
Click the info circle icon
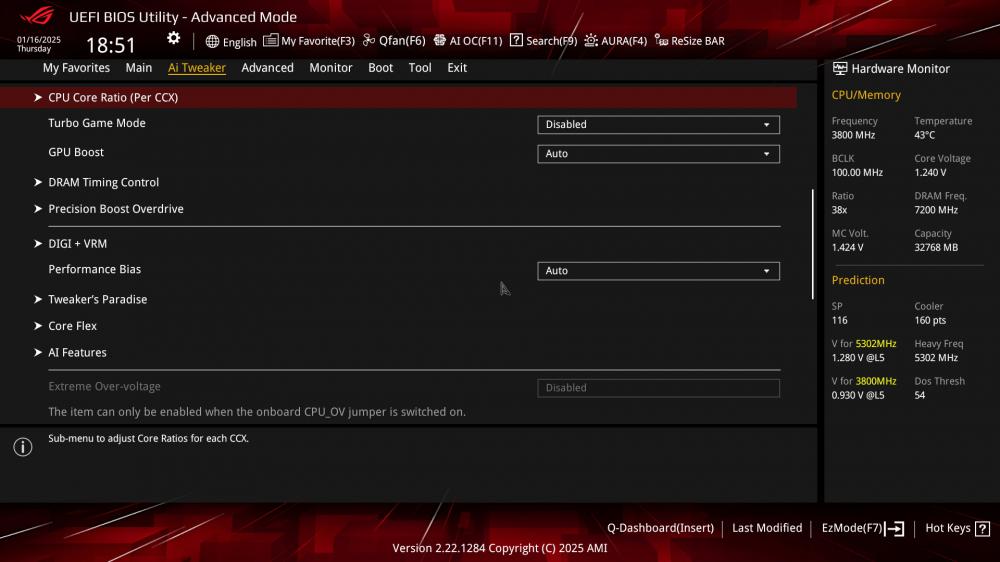pyautogui.click(x=23, y=447)
